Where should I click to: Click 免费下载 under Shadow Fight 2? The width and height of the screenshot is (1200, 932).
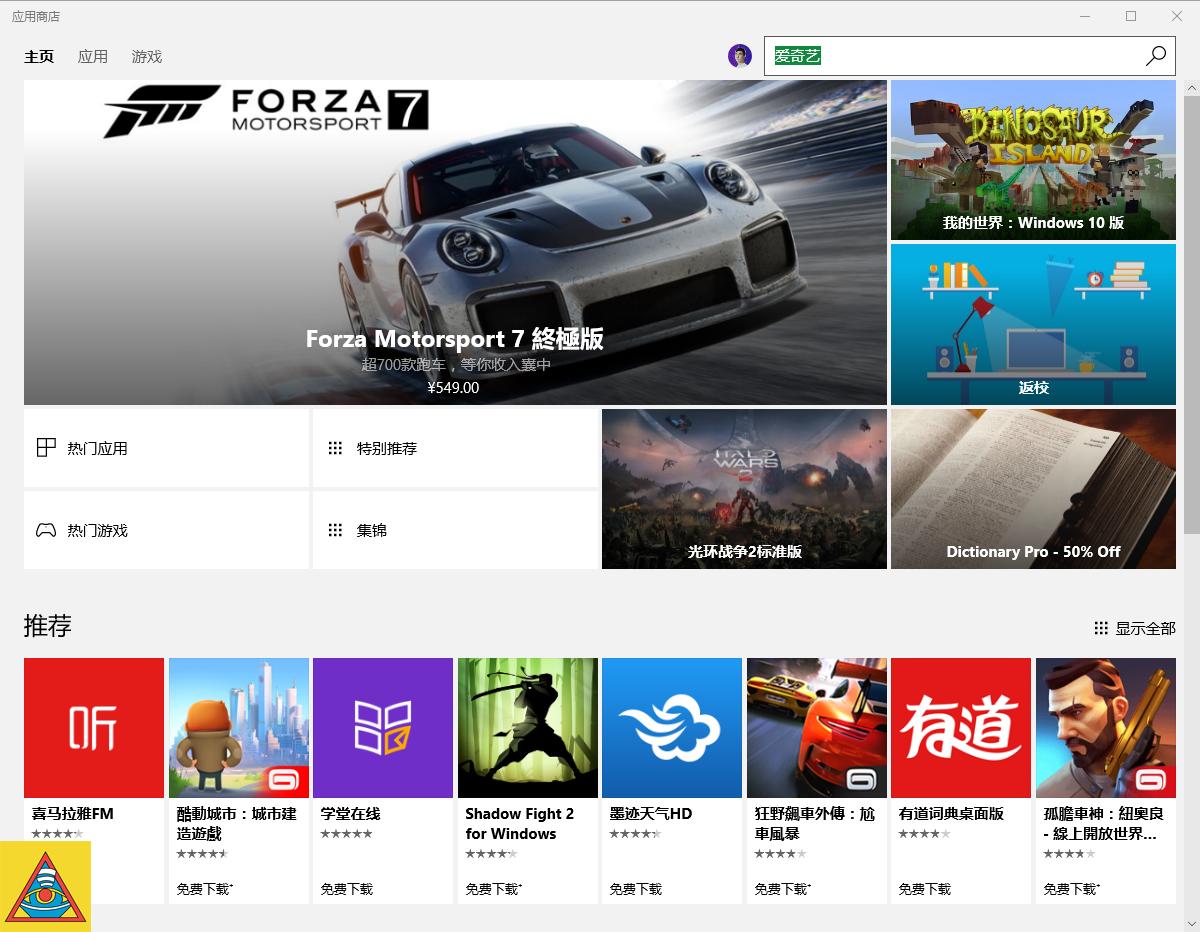[493, 889]
